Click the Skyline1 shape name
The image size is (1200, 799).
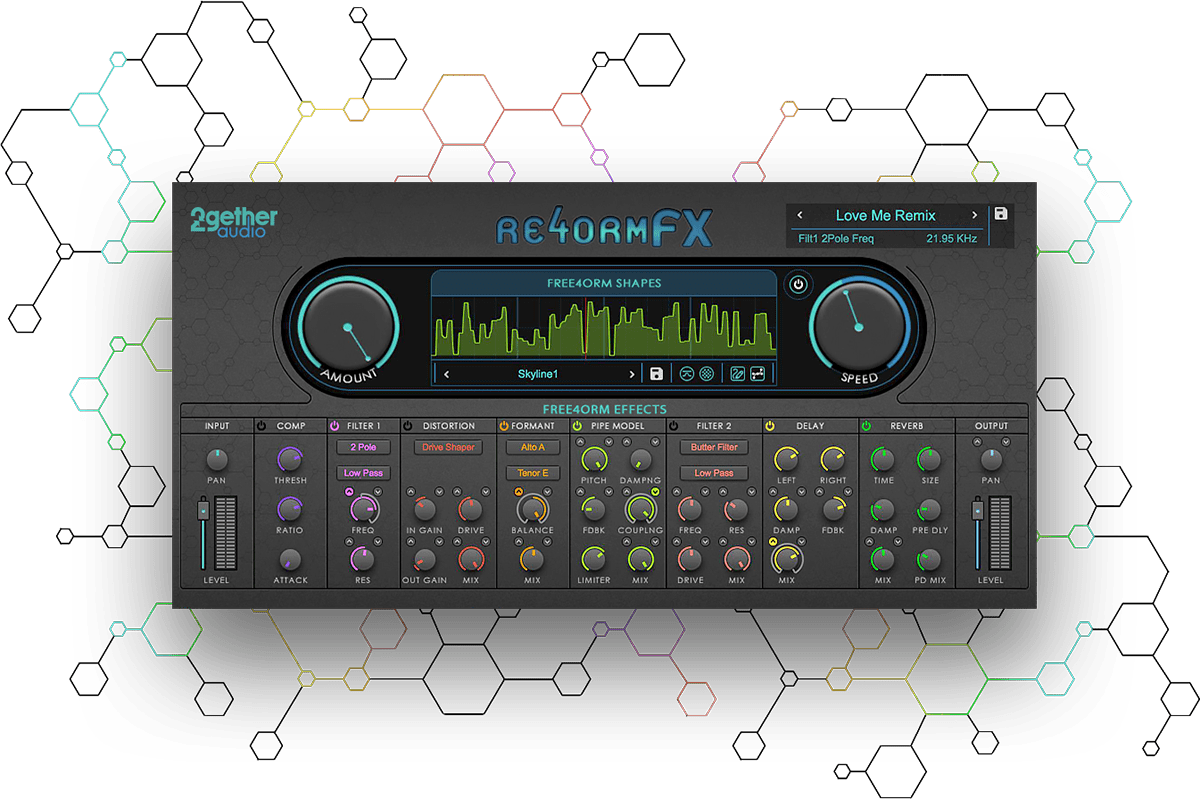click(538, 374)
